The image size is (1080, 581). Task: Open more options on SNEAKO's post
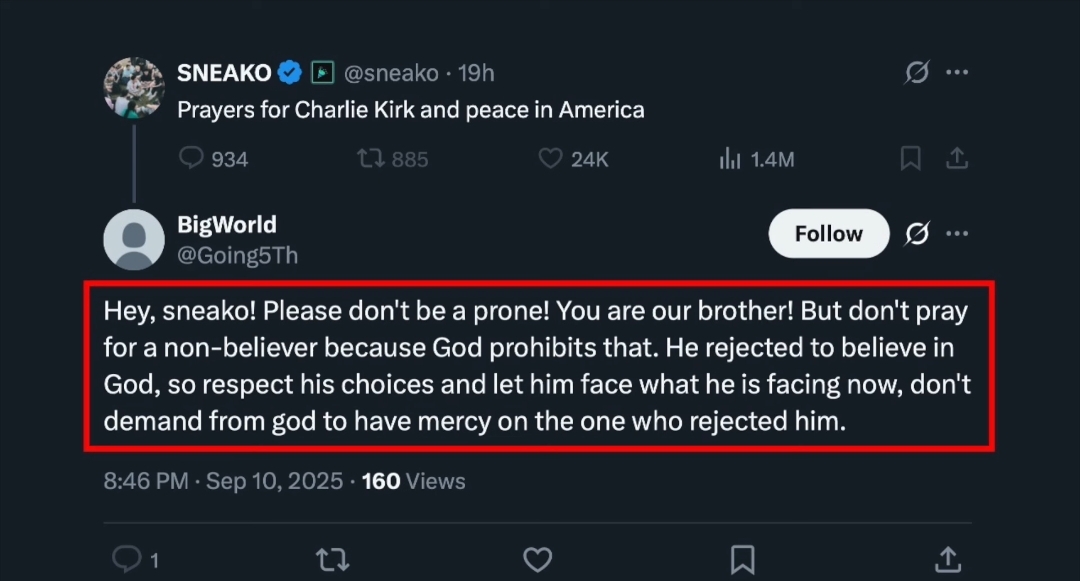pyautogui.click(x=957, y=73)
